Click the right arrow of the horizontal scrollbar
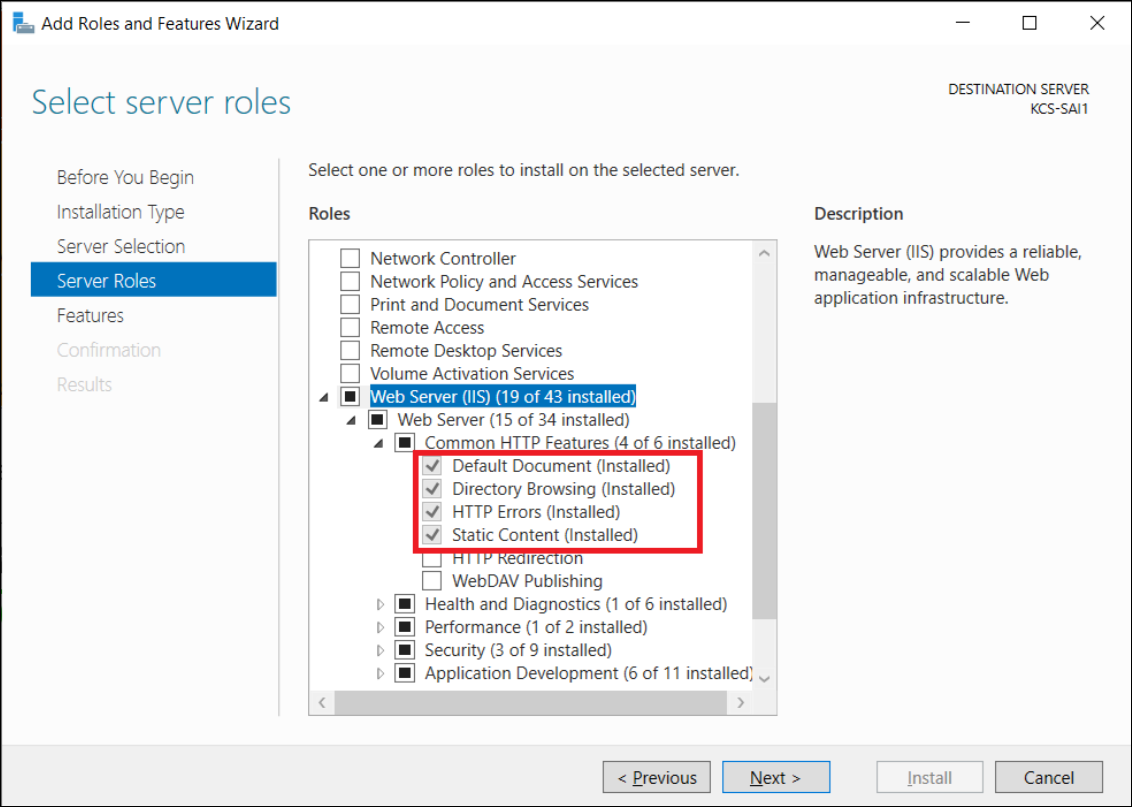The width and height of the screenshot is (1132, 807). pyautogui.click(x=740, y=702)
